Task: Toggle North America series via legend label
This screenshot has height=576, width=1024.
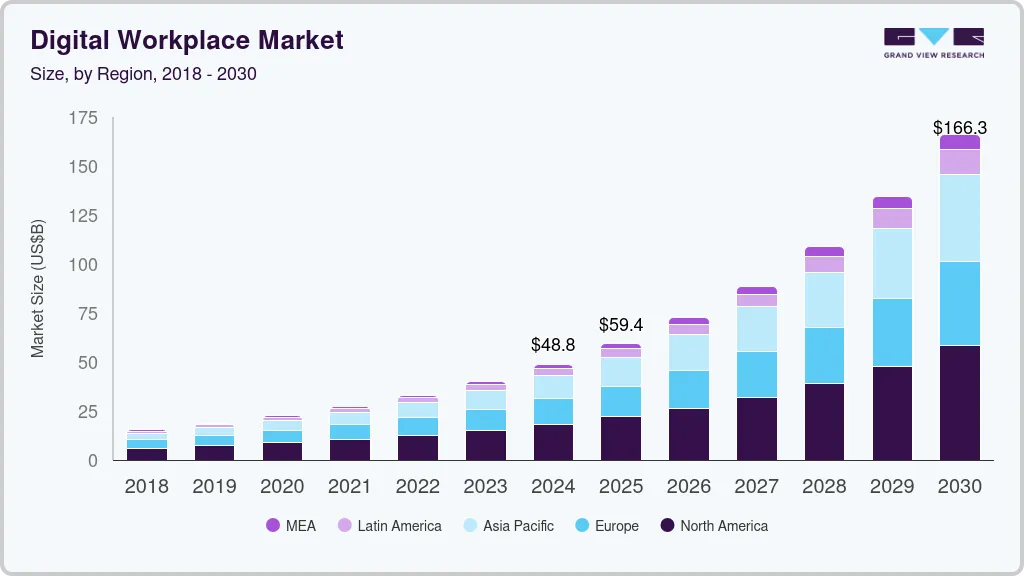Action: pyautogui.click(x=724, y=525)
